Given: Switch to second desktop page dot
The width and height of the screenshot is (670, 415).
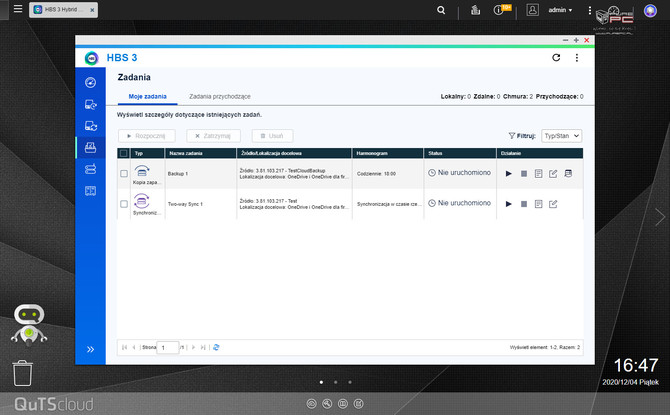Looking at the screenshot, I should (x=336, y=382).
